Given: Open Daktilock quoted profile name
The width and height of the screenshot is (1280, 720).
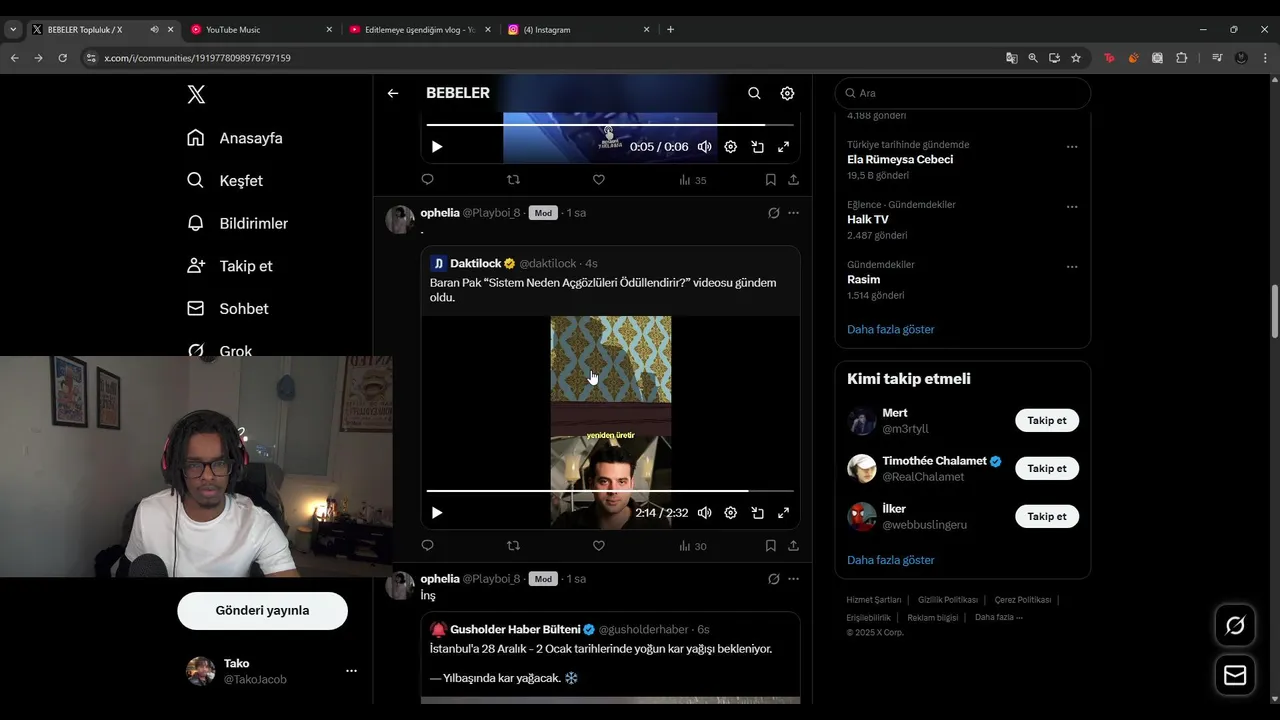Looking at the screenshot, I should click(x=476, y=263).
